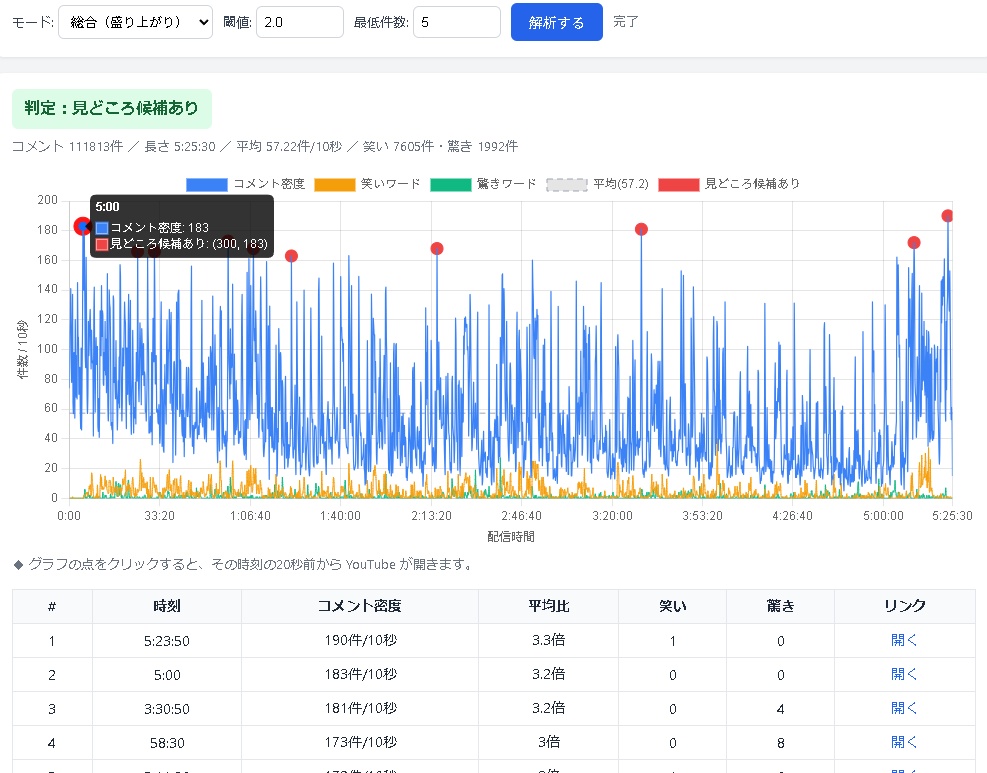
Task: Focus the 閾値 input field
Action: click(x=300, y=22)
